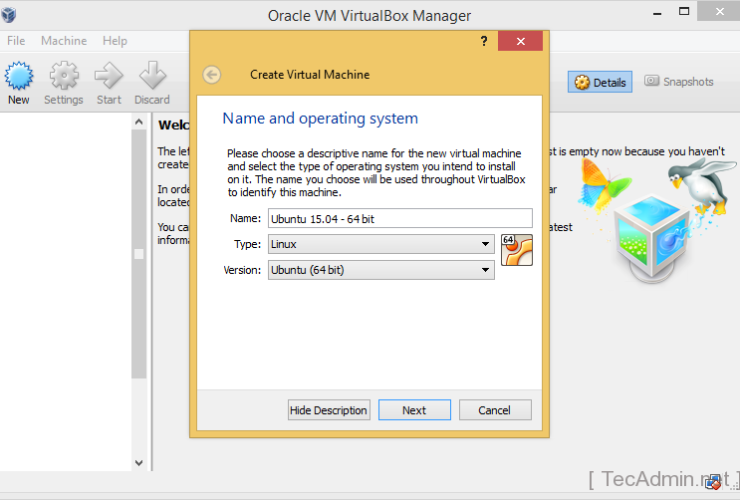Click the back arrow in wizard
Image resolution: width=740 pixels, height=500 pixels.
point(211,74)
